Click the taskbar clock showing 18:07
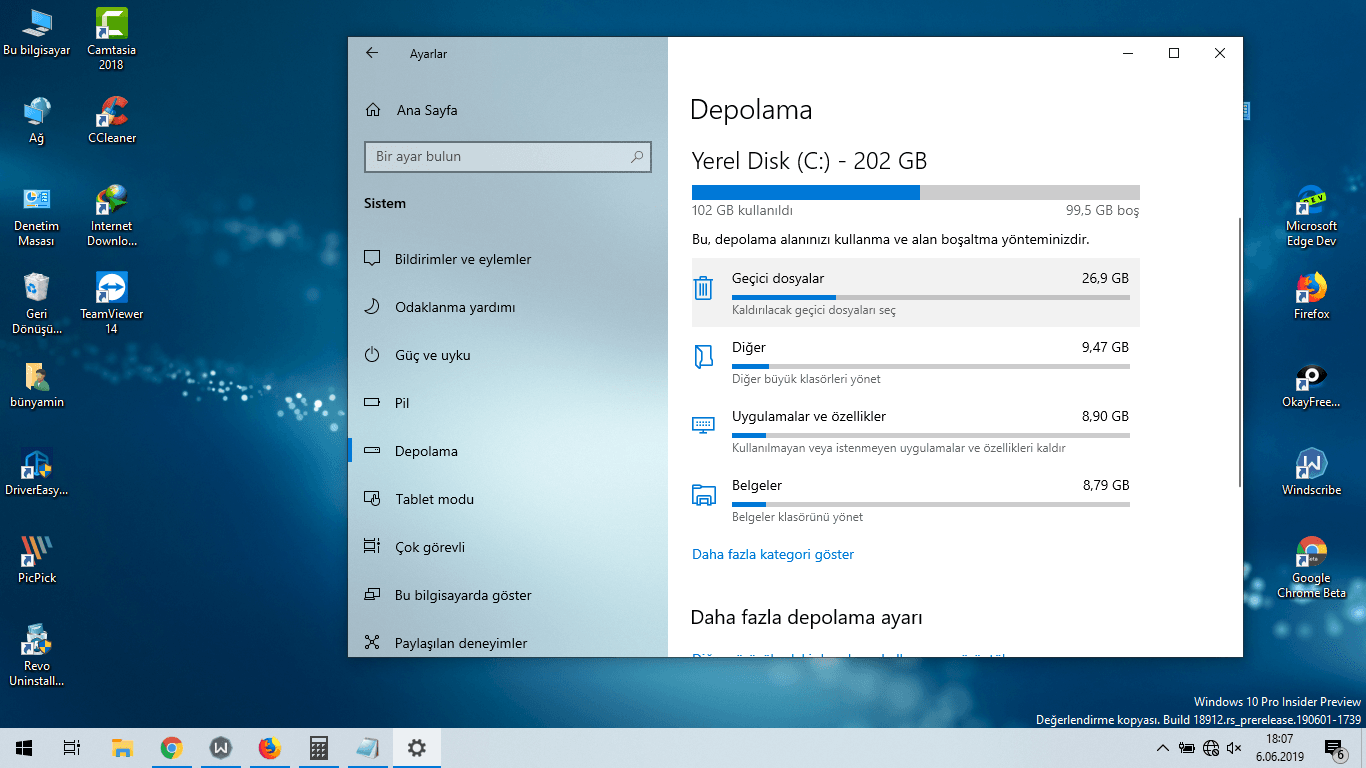This screenshot has width=1366, height=768. (1280, 748)
